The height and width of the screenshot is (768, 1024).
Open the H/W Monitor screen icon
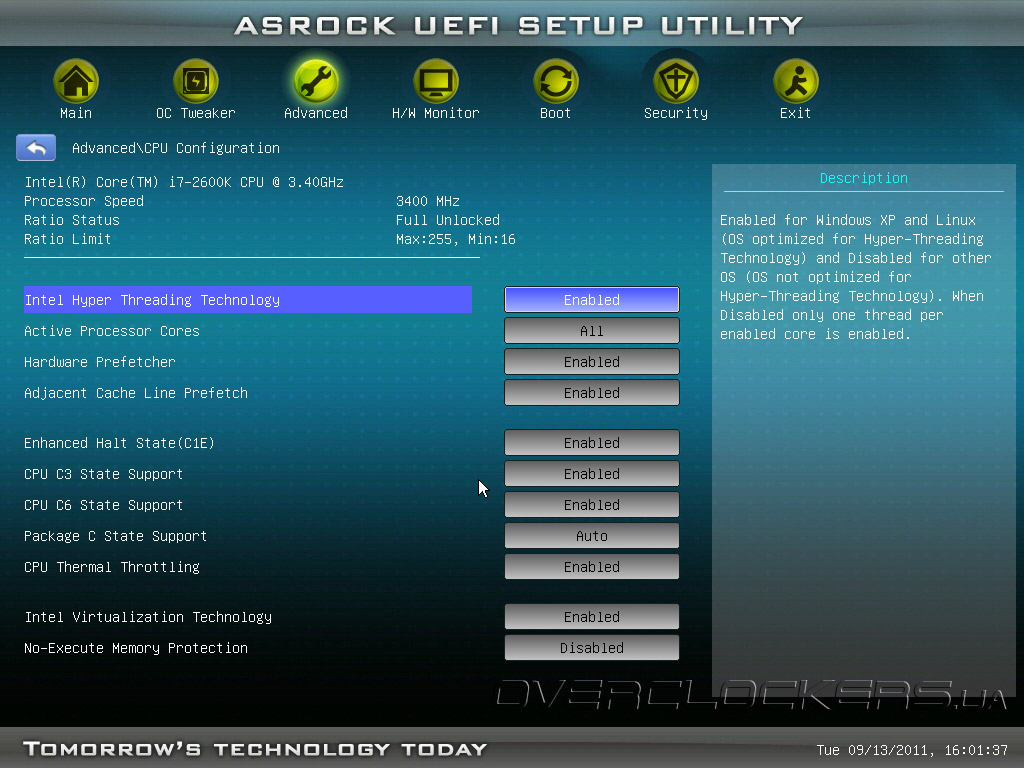coord(436,81)
